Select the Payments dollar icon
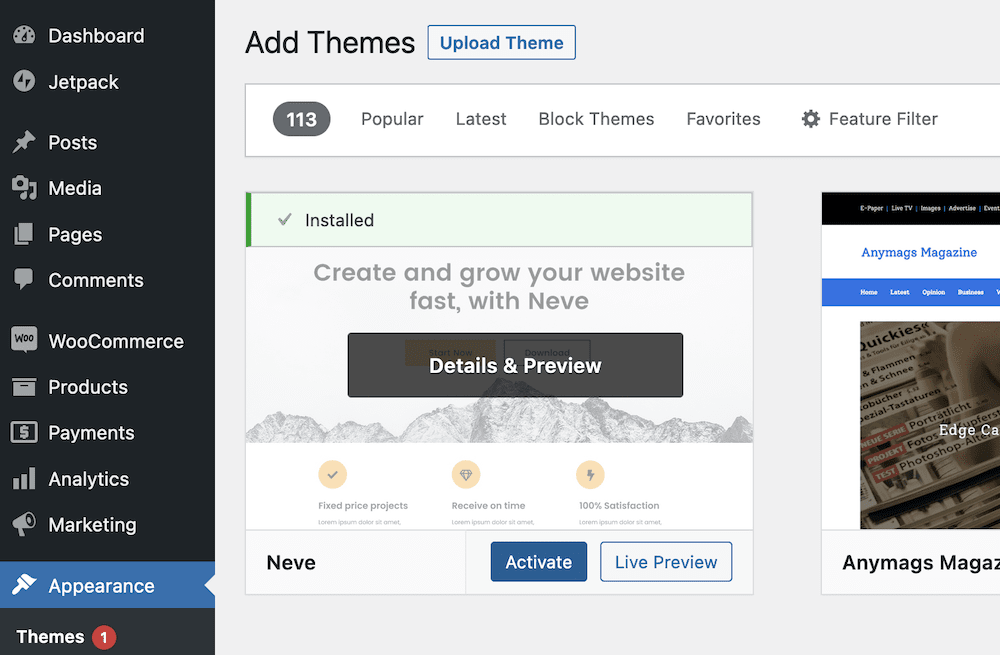1000x655 pixels. click(x=25, y=433)
